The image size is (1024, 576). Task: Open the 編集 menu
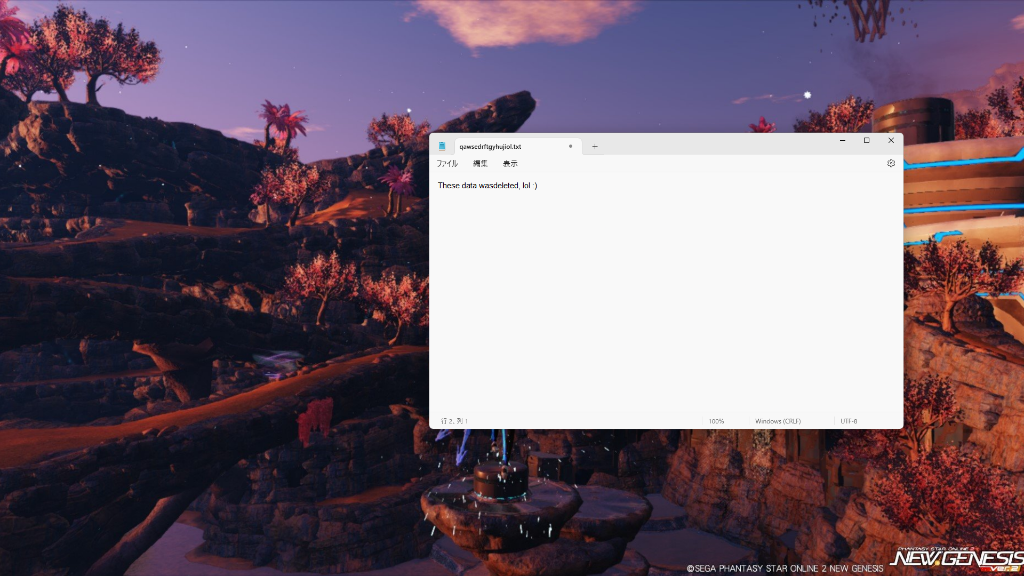480,163
